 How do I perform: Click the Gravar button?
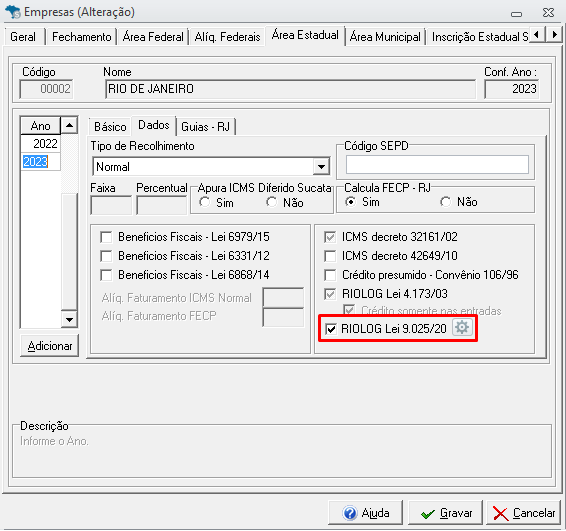point(446,513)
